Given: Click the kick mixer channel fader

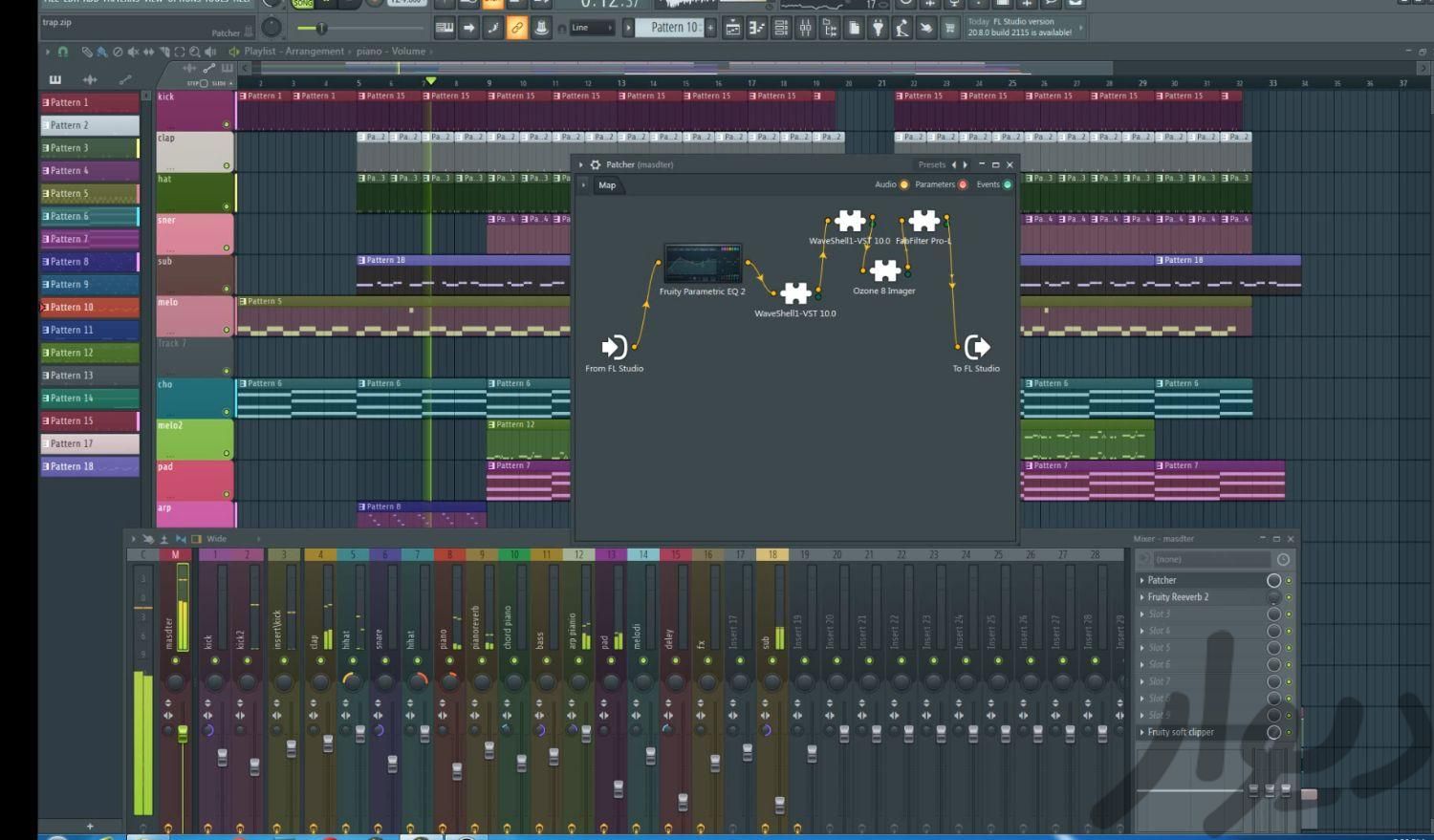Looking at the screenshot, I should tap(222, 757).
